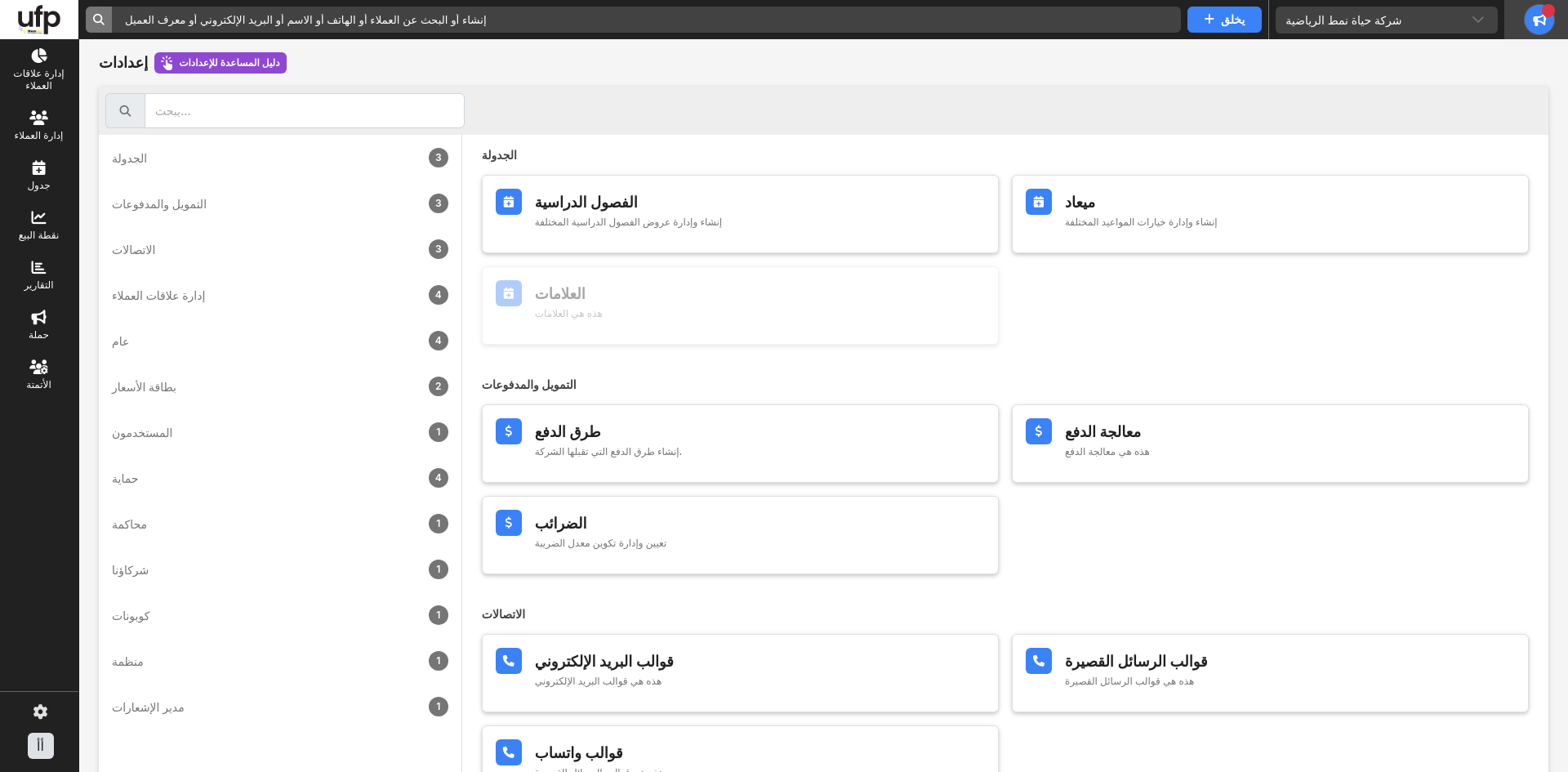
Task: Click the blue يخلق create button
Action: [x=1223, y=20]
